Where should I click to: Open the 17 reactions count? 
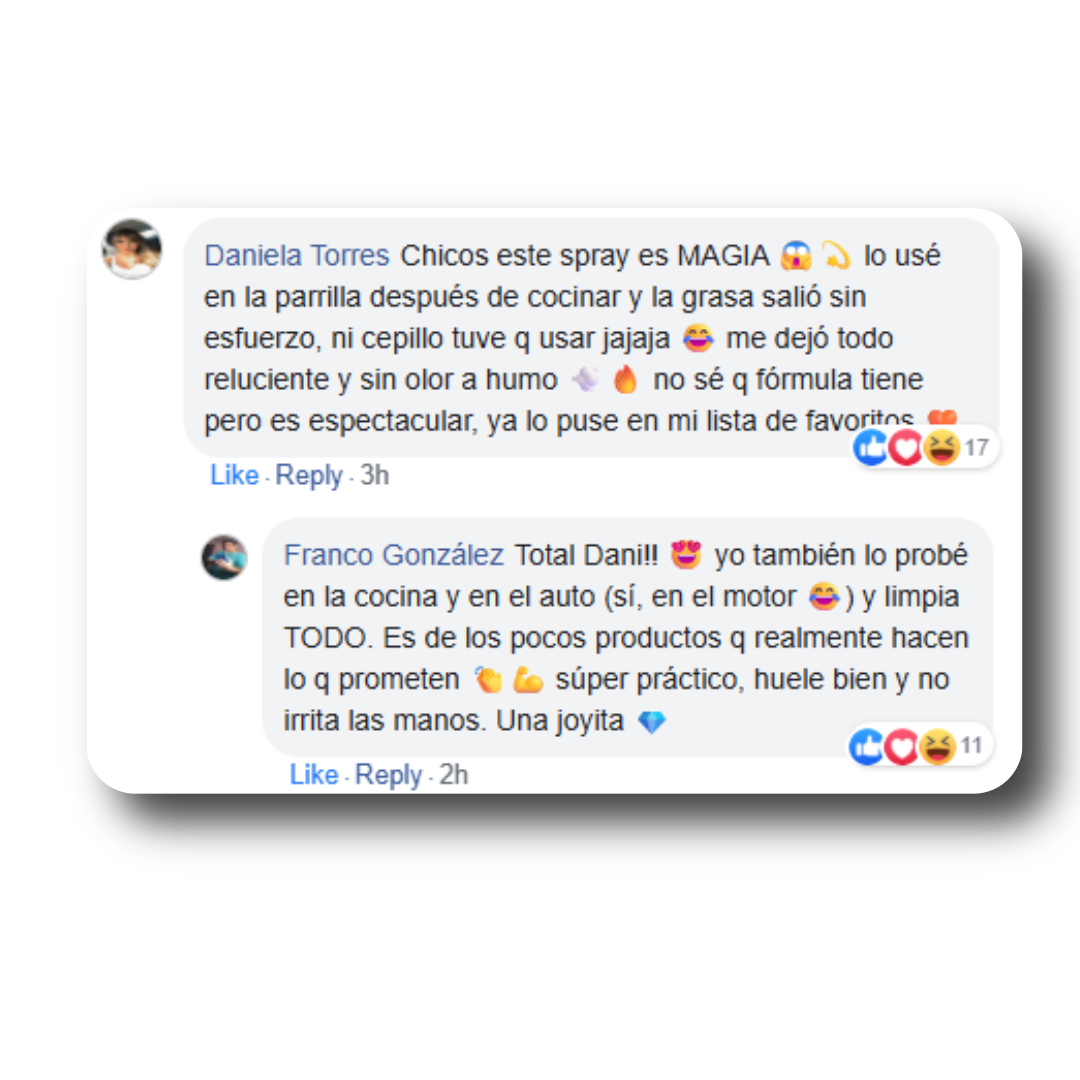976,448
